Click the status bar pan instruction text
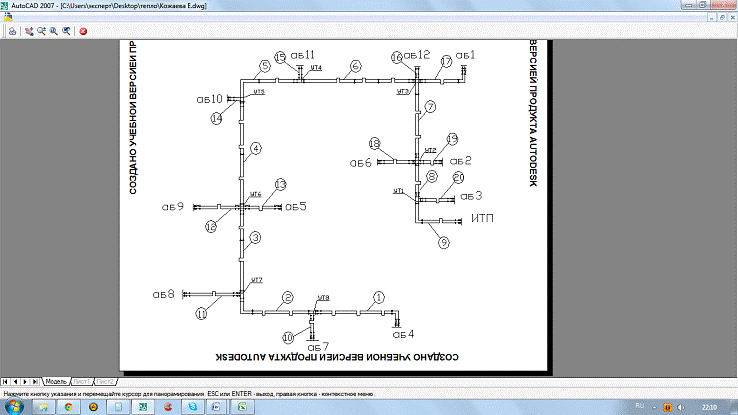 tap(188, 394)
